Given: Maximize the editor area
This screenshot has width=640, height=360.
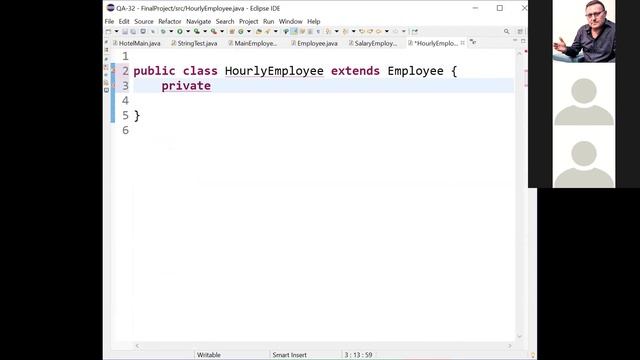Looking at the screenshot, I should (x=523, y=41).
